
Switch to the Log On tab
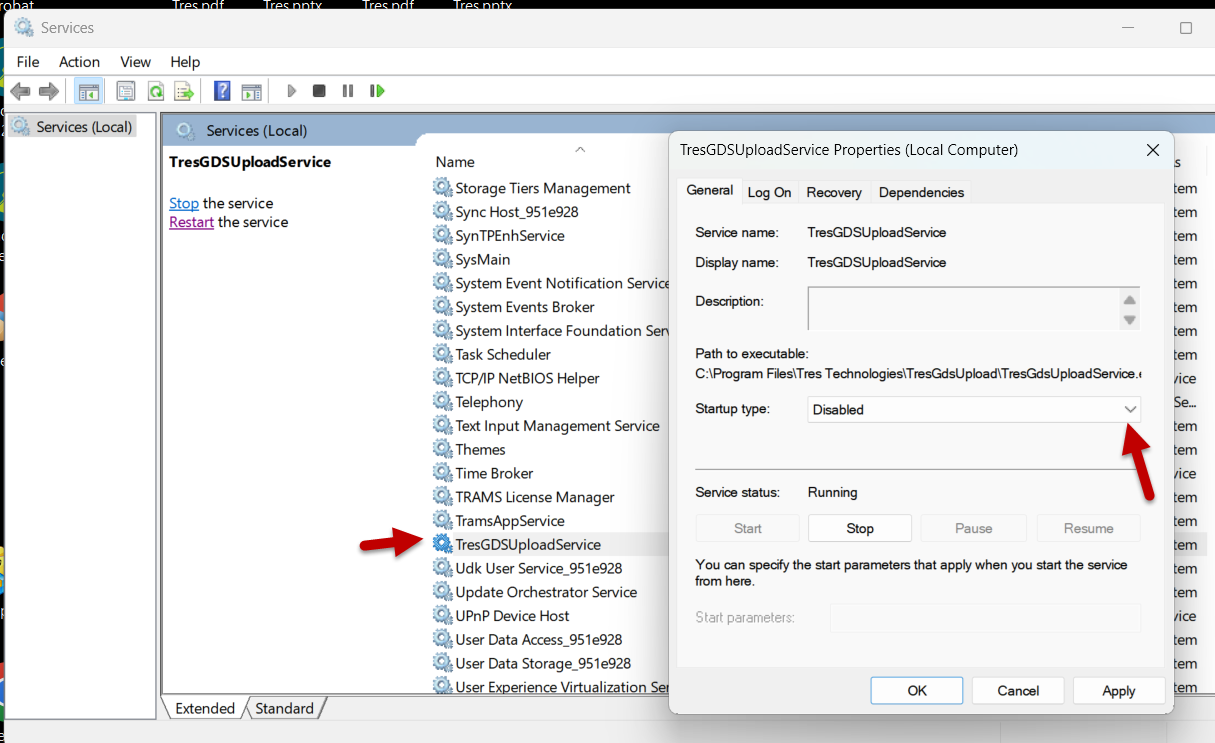click(769, 192)
